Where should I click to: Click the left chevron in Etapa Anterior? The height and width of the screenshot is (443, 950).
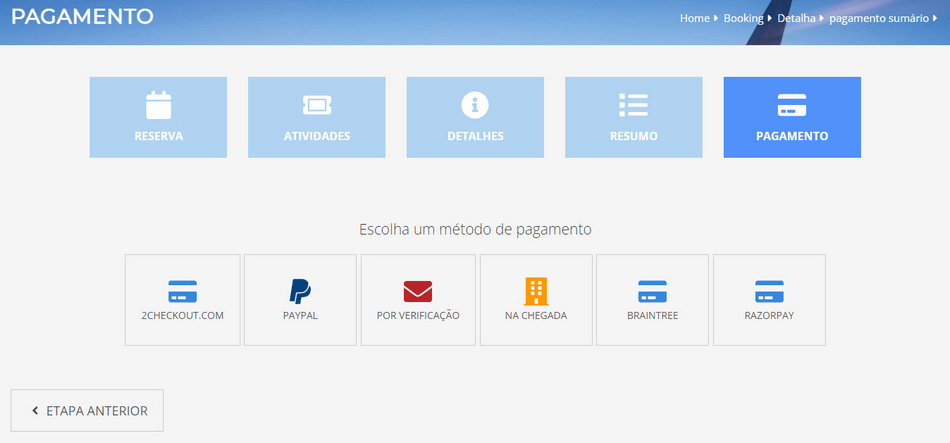35,411
